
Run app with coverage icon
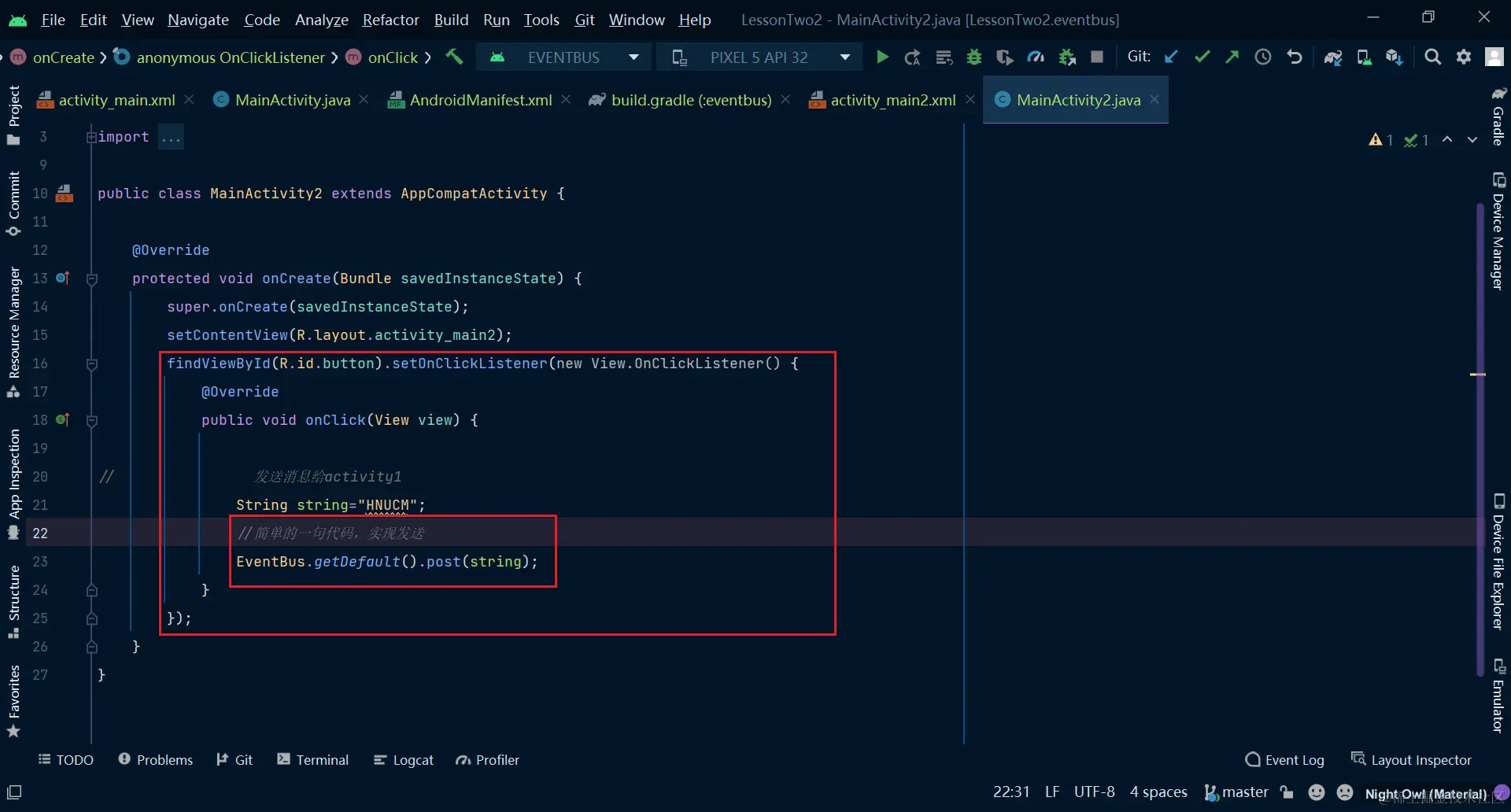(1005, 57)
